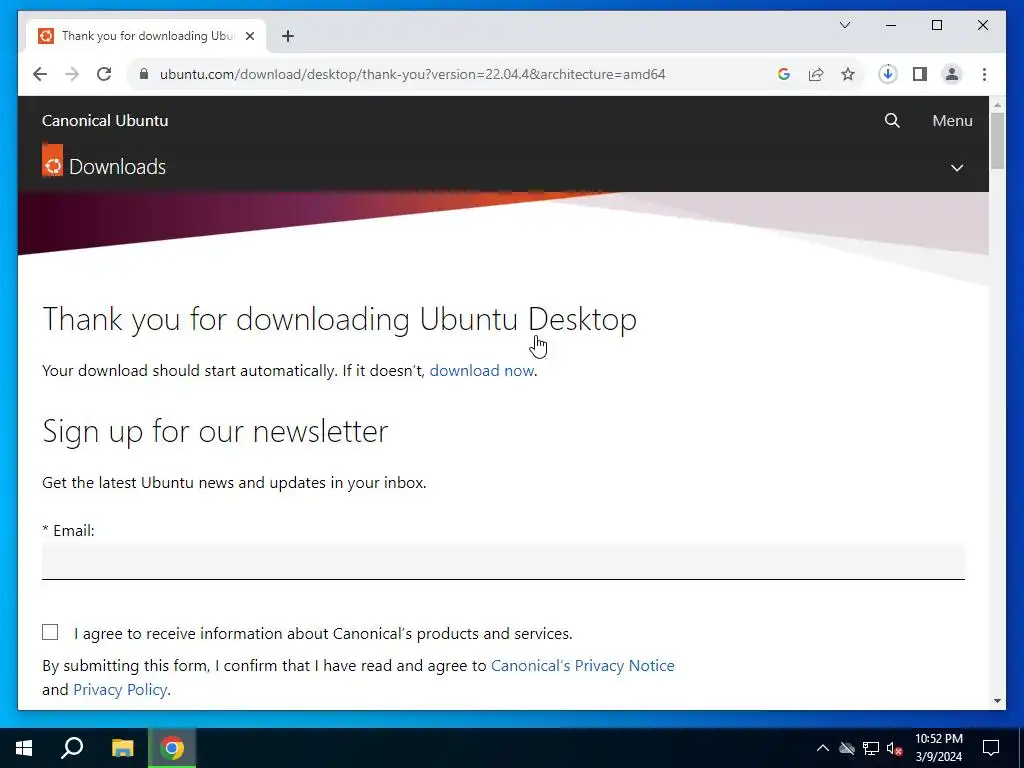
Task: Open File Explorer from the taskbar
Action: (122, 748)
